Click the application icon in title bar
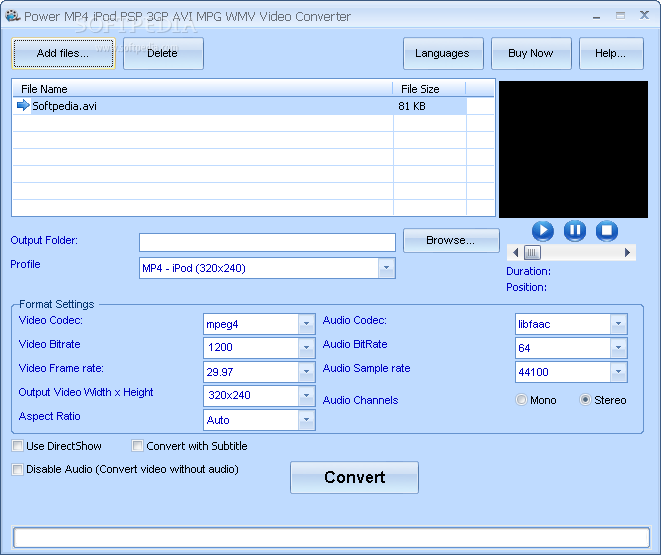661x555 pixels. [x=12, y=16]
